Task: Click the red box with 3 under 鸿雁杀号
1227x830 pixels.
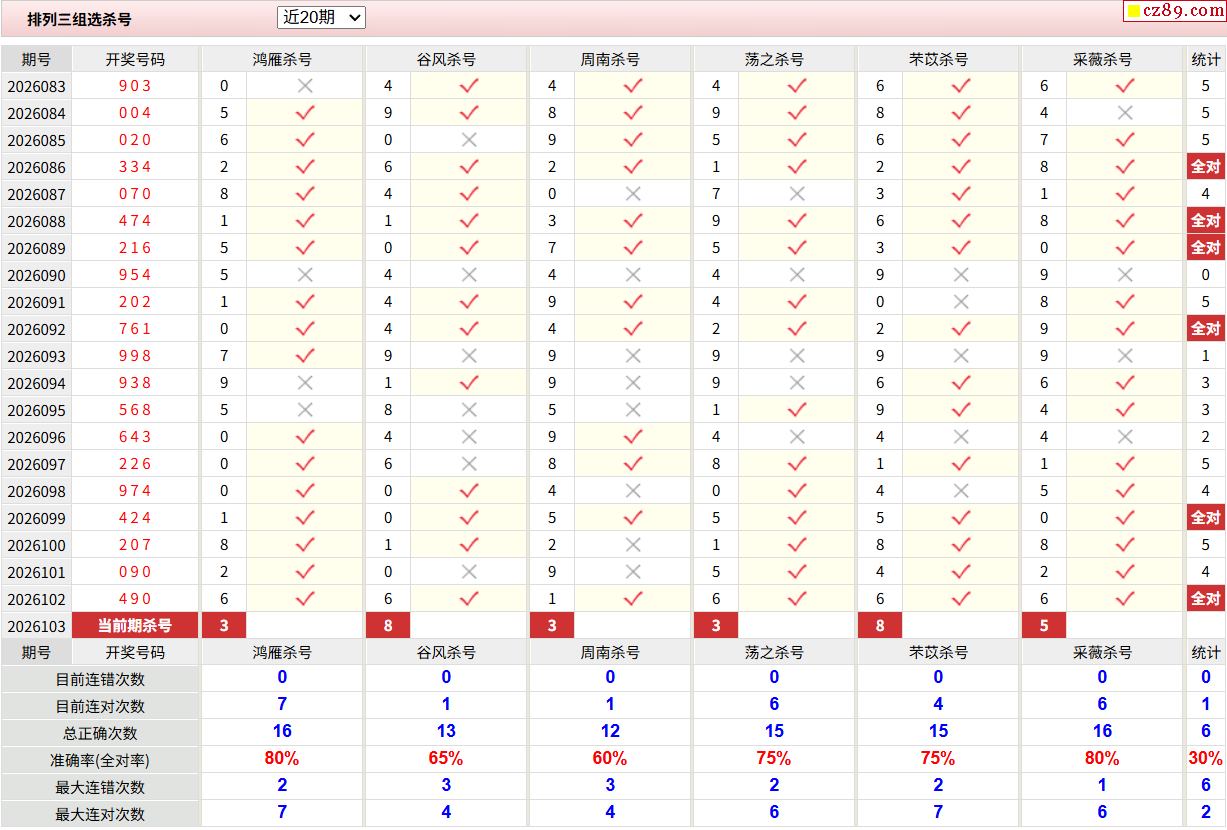Action: tap(224, 626)
